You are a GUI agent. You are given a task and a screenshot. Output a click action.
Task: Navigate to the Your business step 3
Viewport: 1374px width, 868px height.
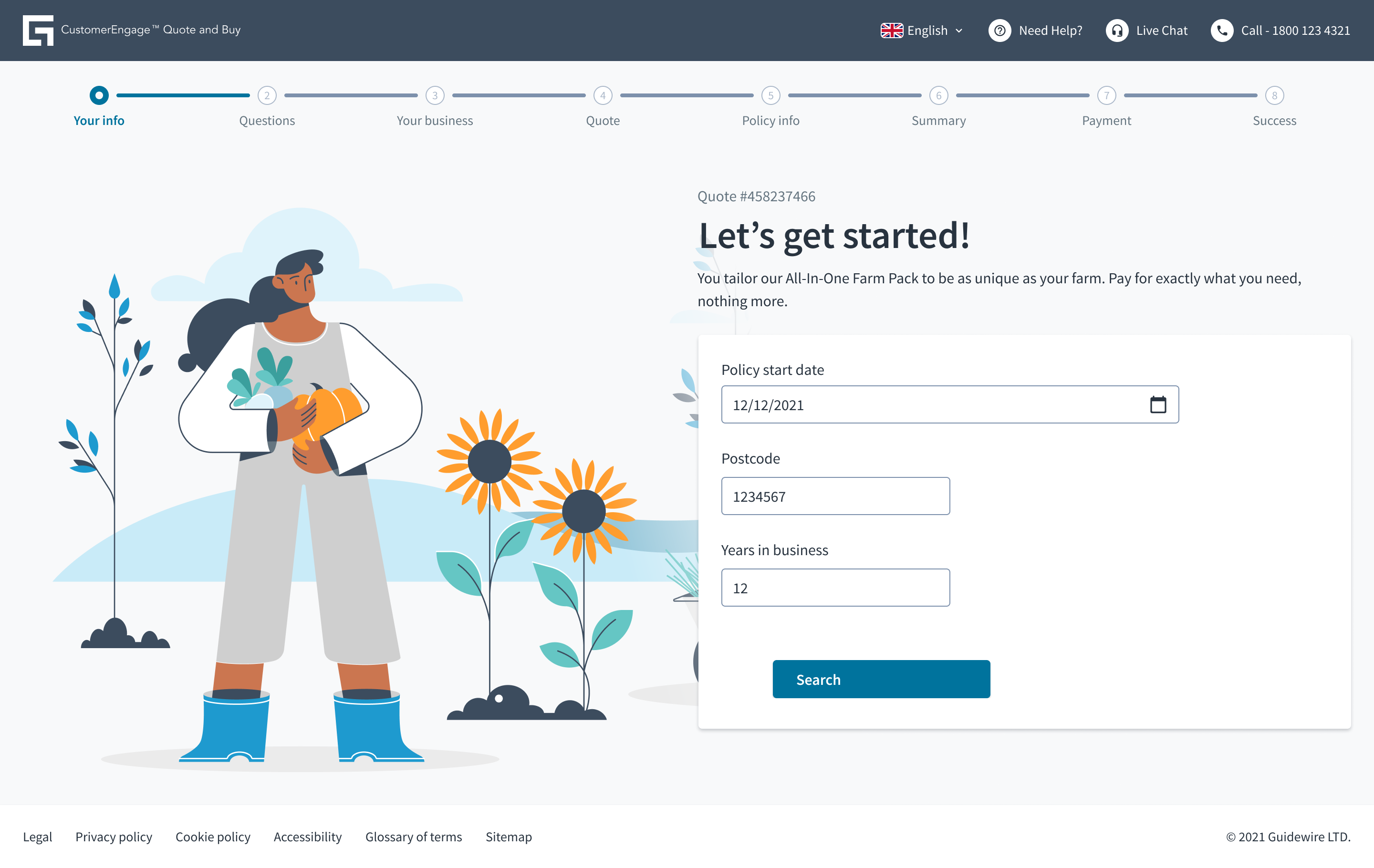pyautogui.click(x=434, y=95)
